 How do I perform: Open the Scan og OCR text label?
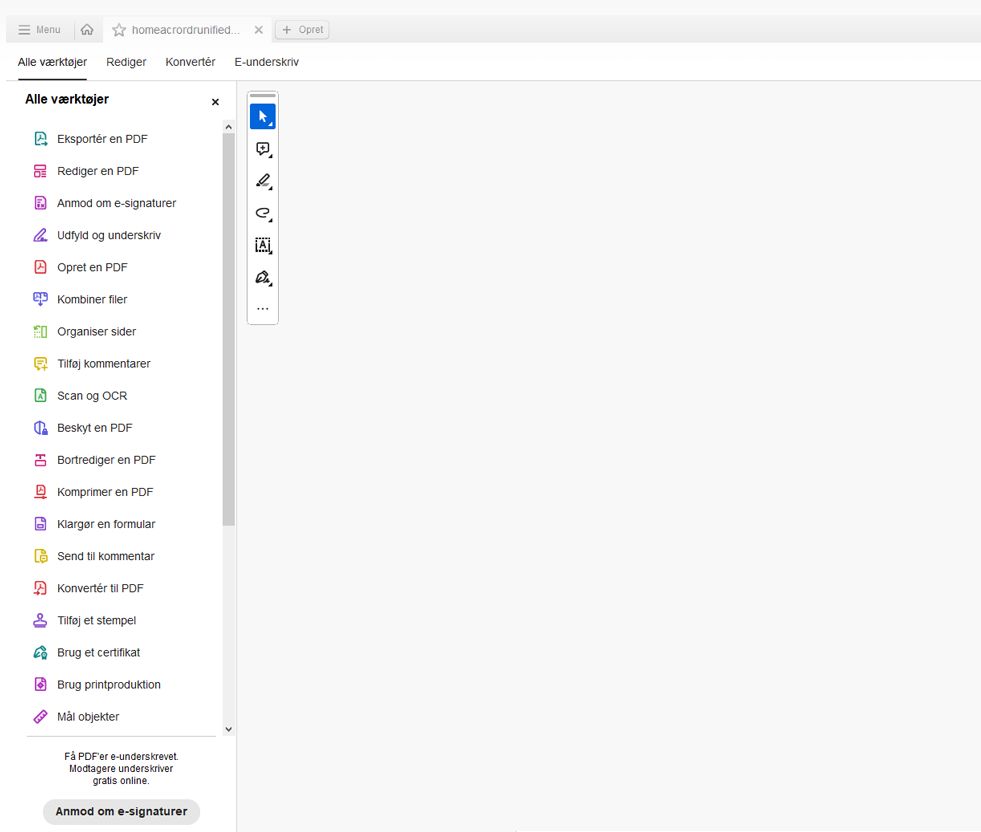92,395
